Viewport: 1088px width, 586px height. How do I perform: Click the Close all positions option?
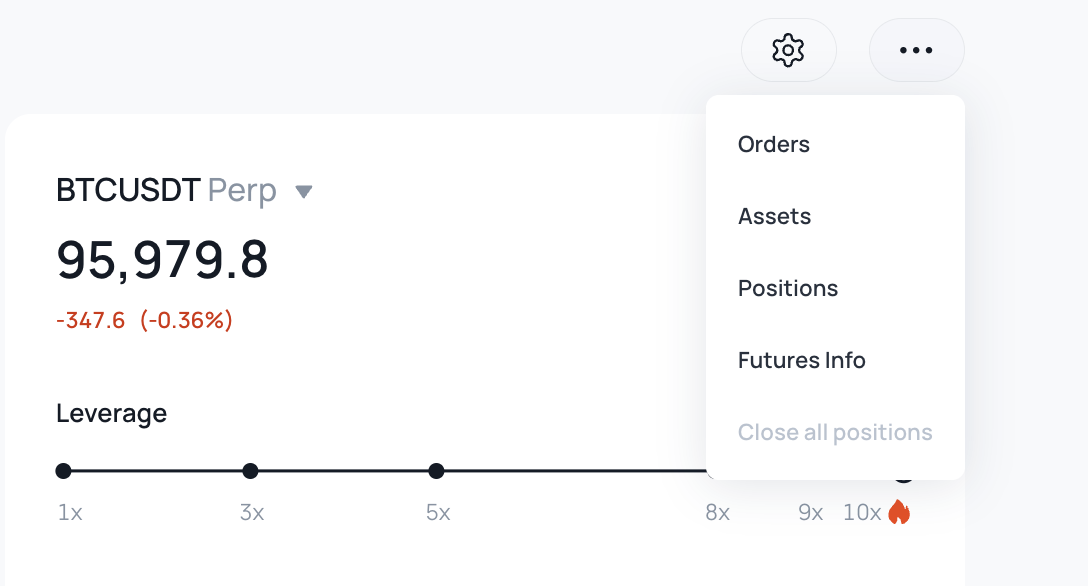835,432
